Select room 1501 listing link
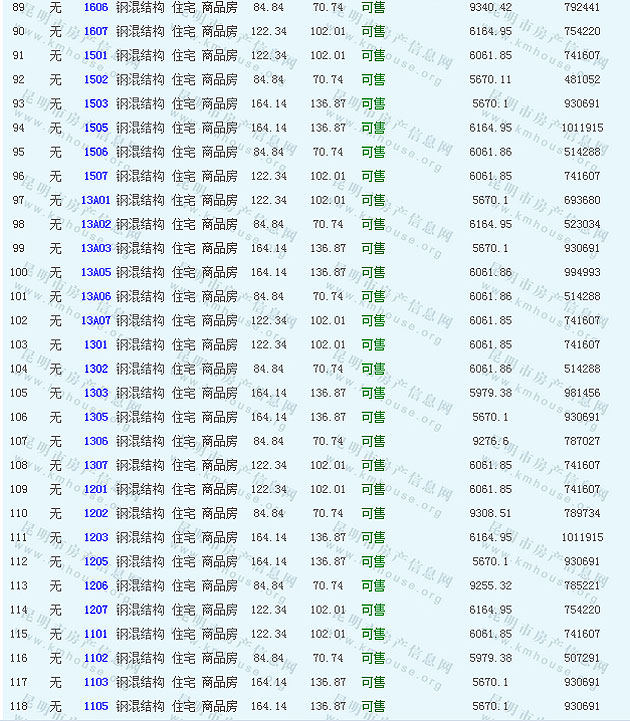The image size is (630, 721). (96, 55)
